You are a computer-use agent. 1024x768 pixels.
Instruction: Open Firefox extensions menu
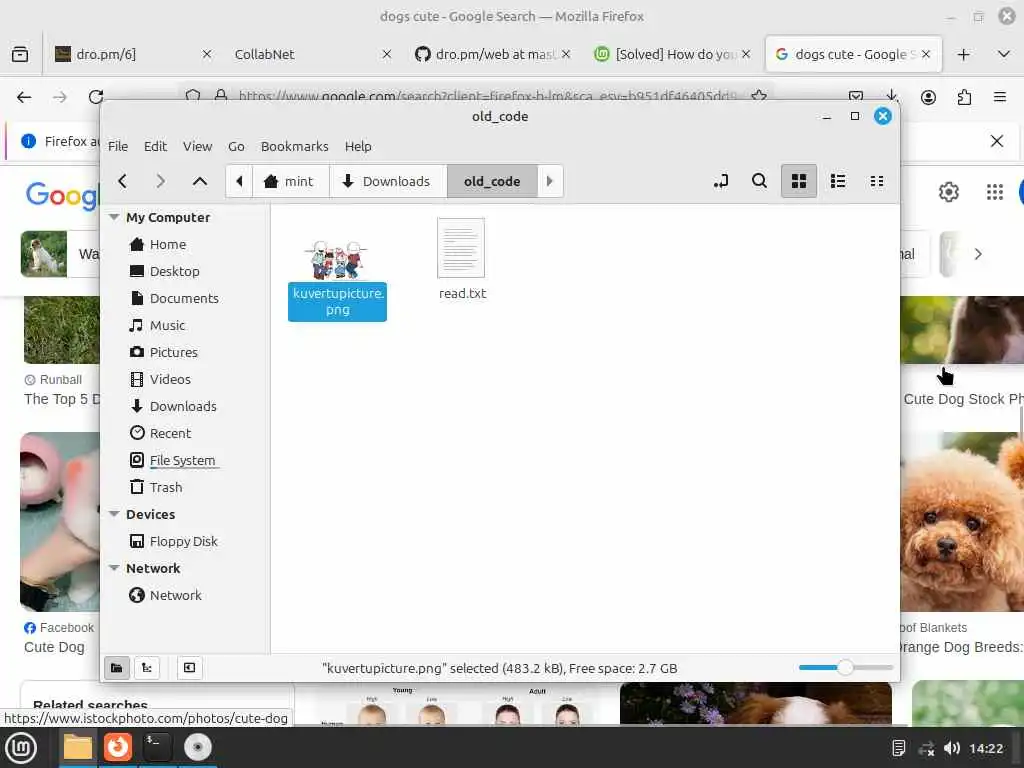(964, 97)
